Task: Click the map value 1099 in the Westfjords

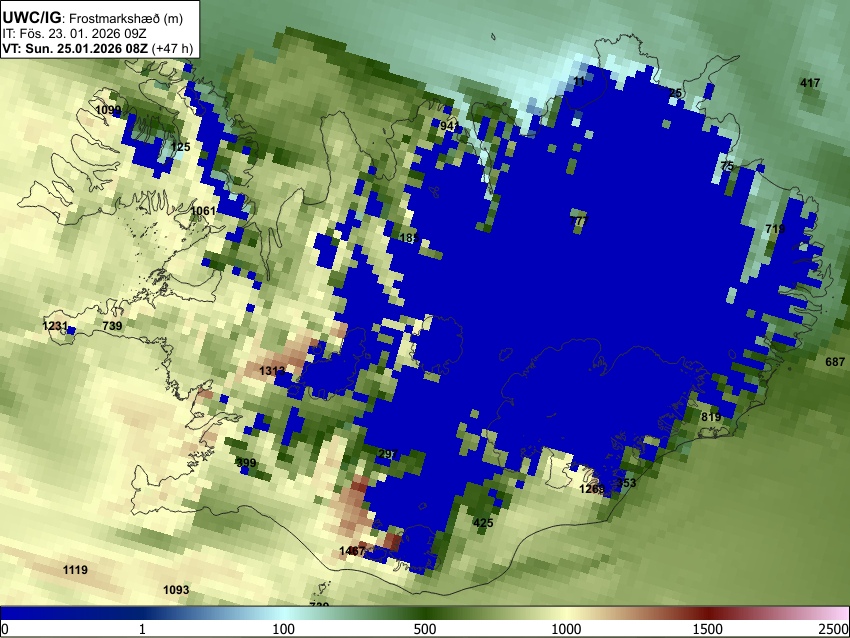Action: click(x=108, y=111)
